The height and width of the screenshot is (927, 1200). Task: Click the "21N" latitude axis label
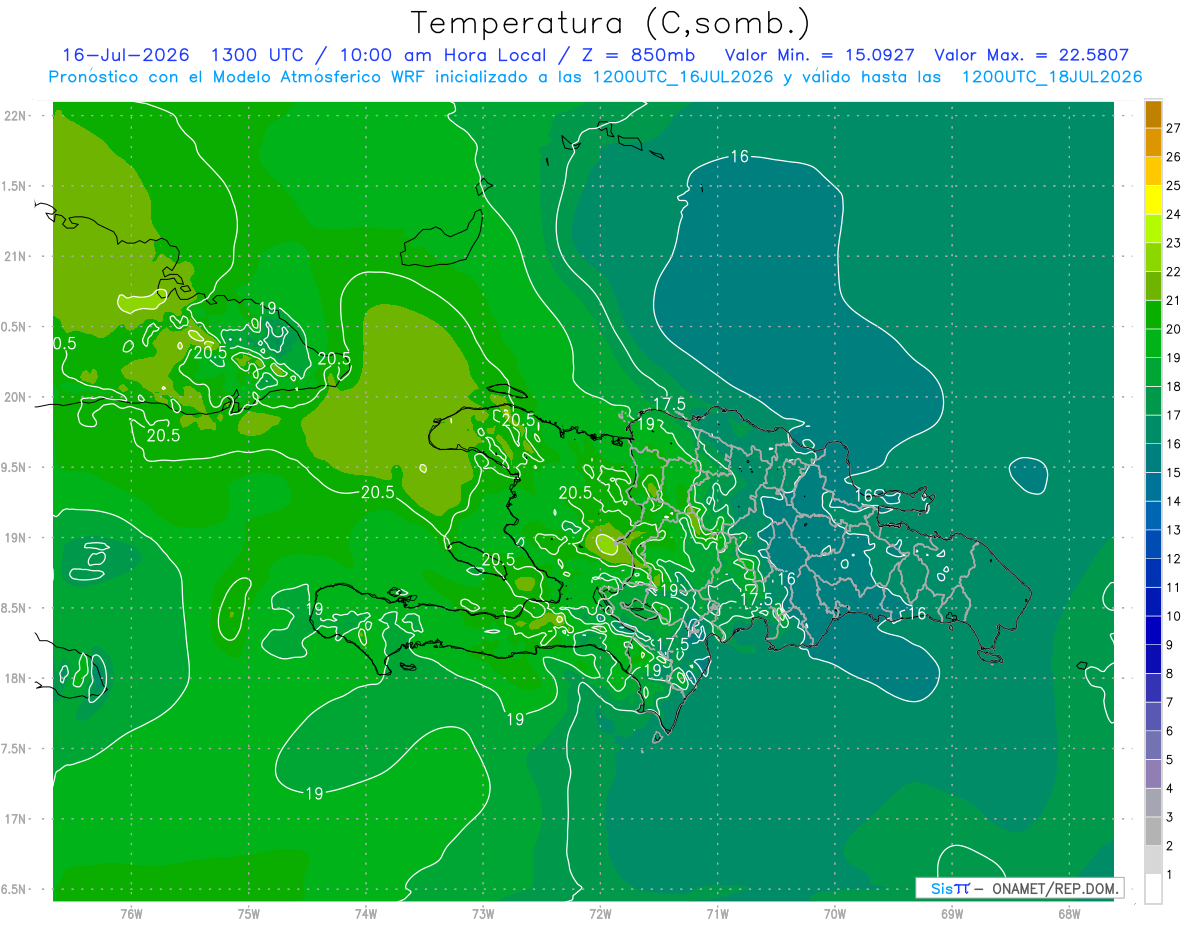tap(15, 257)
